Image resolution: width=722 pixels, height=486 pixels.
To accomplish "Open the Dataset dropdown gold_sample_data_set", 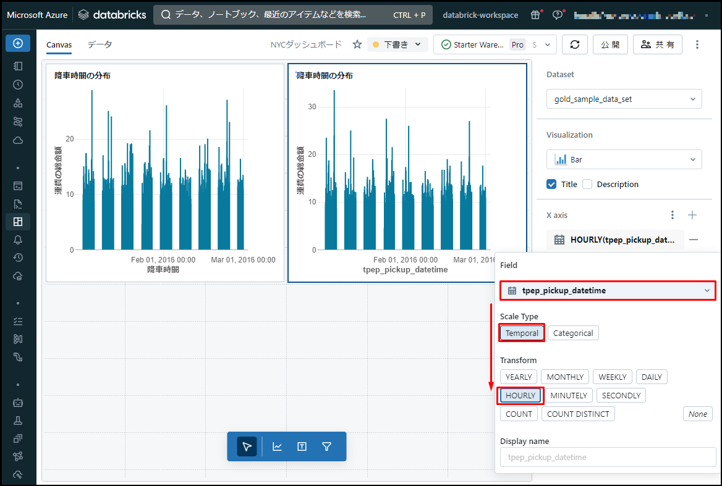I will point(624,100).
